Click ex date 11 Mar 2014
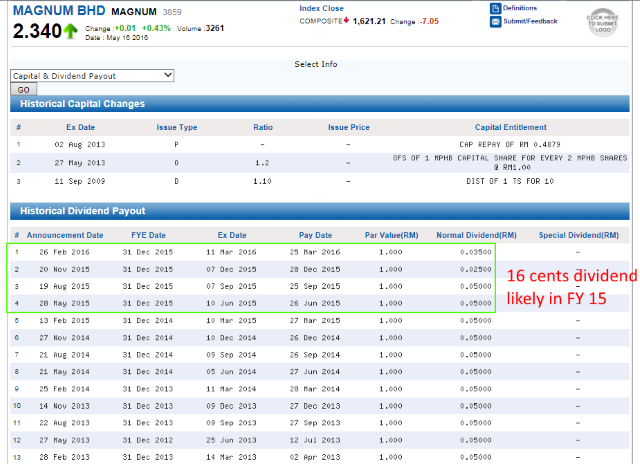The width and height of the screenshot is (640, 464). 231,389
